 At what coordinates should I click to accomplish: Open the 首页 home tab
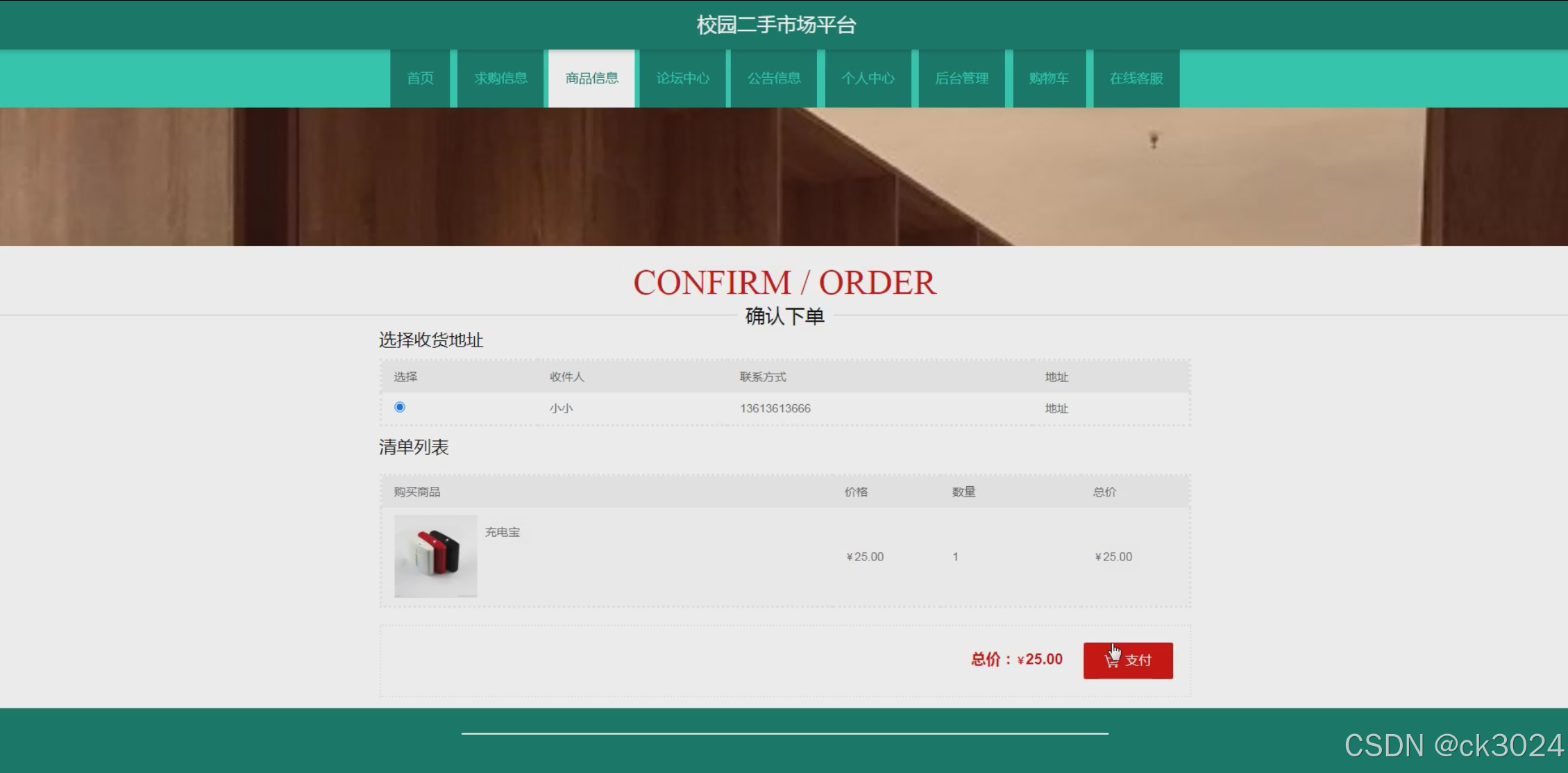click(x=420, y=78)
